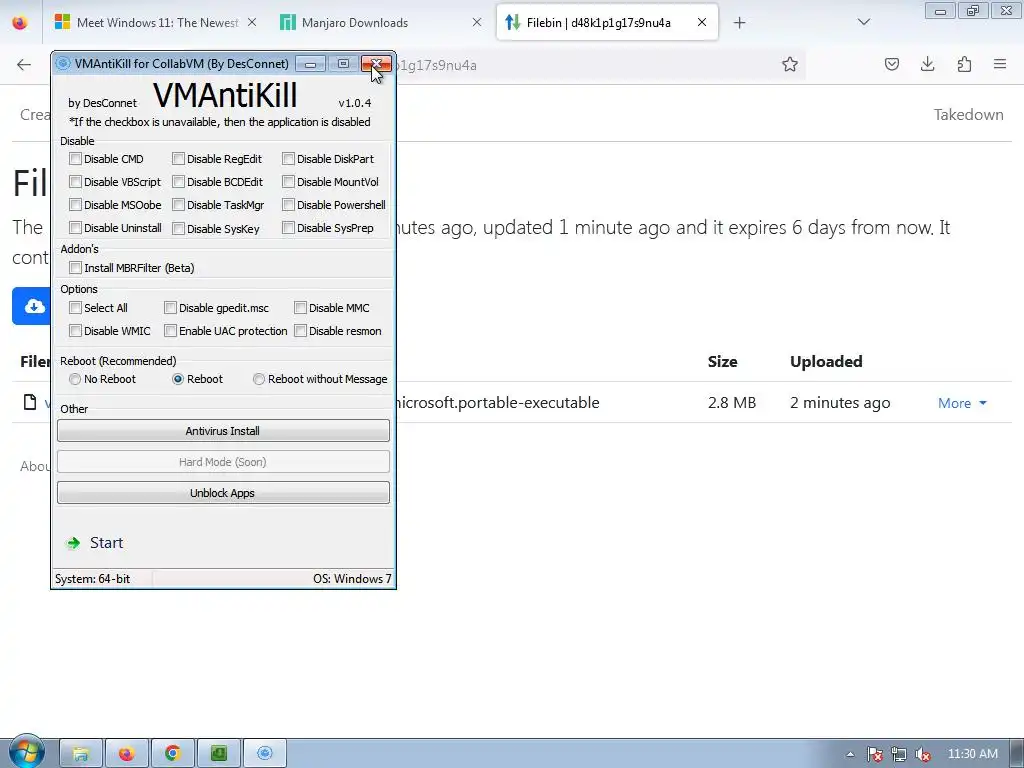Minimize the VMAntiKill window
The image size is (1024, 768).
(311, 64)
